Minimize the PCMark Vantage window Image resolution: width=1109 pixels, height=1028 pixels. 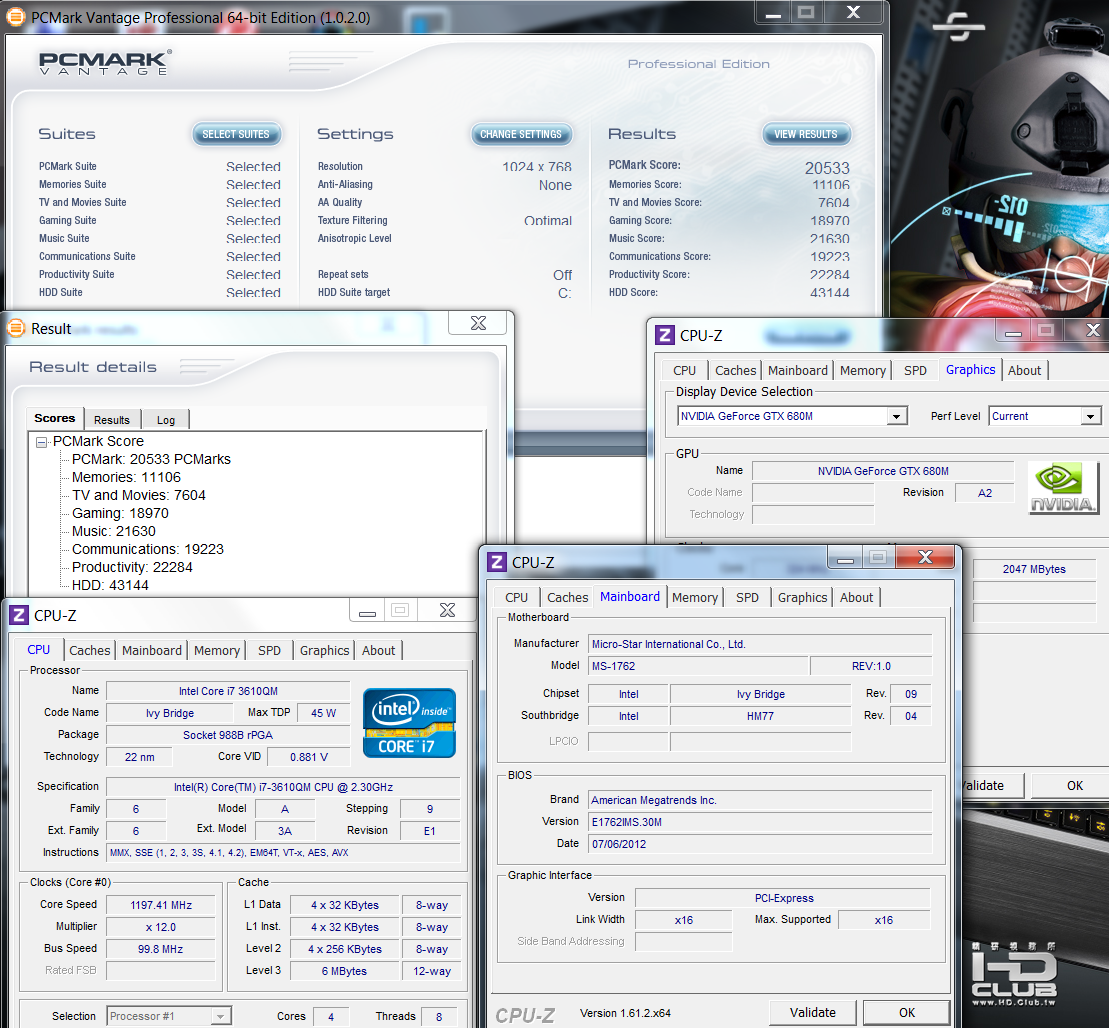773,13
